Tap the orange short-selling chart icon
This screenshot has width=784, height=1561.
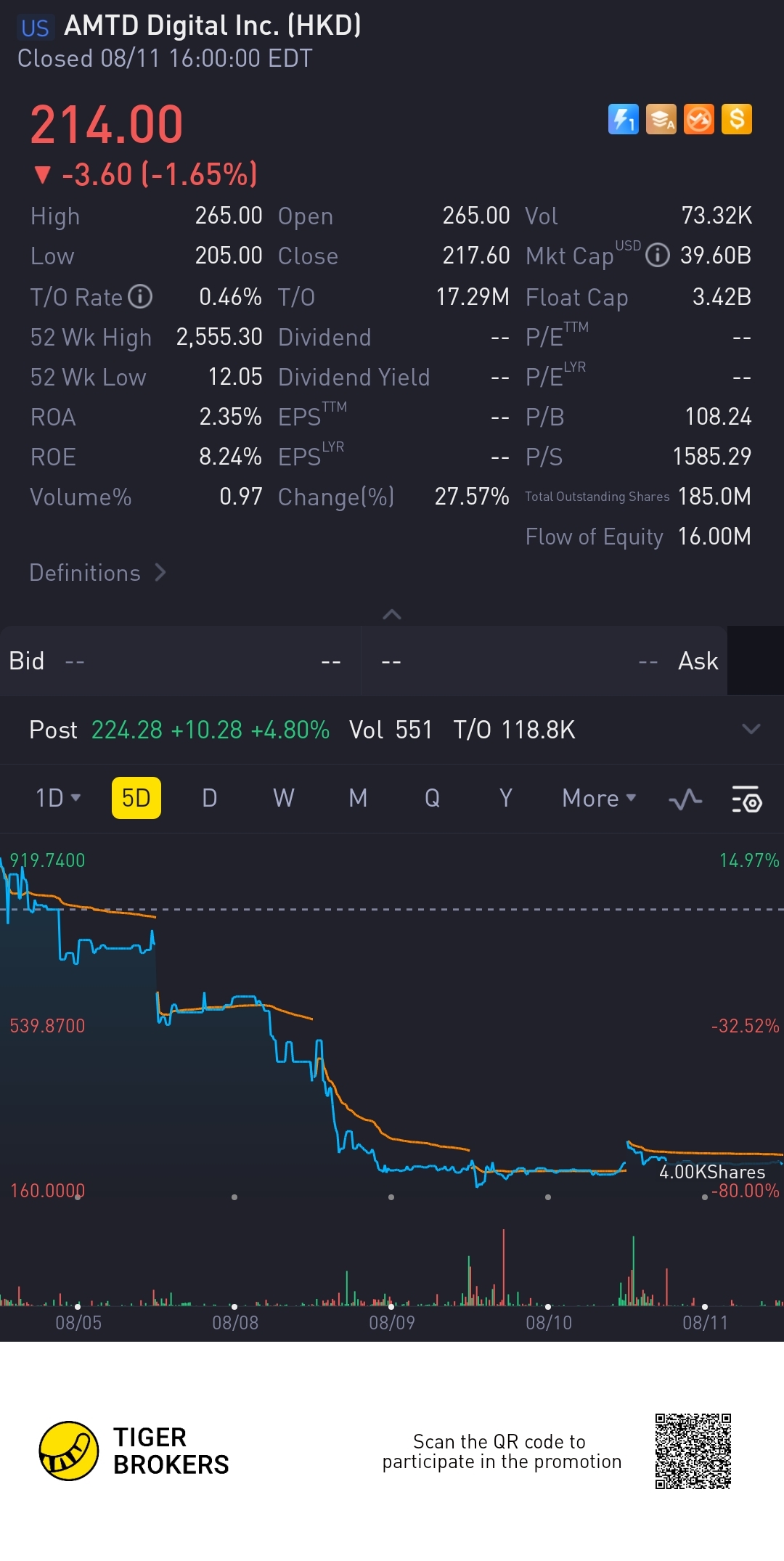point(699,119)
